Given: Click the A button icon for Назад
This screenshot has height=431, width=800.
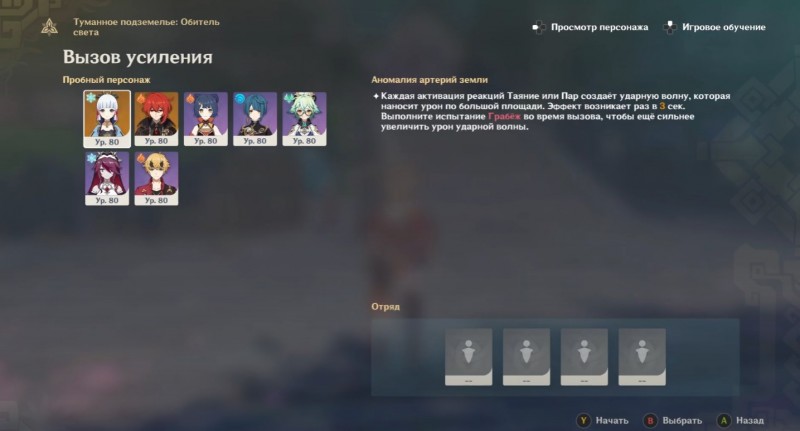Looking at the screenshot, I should [723, 421].
